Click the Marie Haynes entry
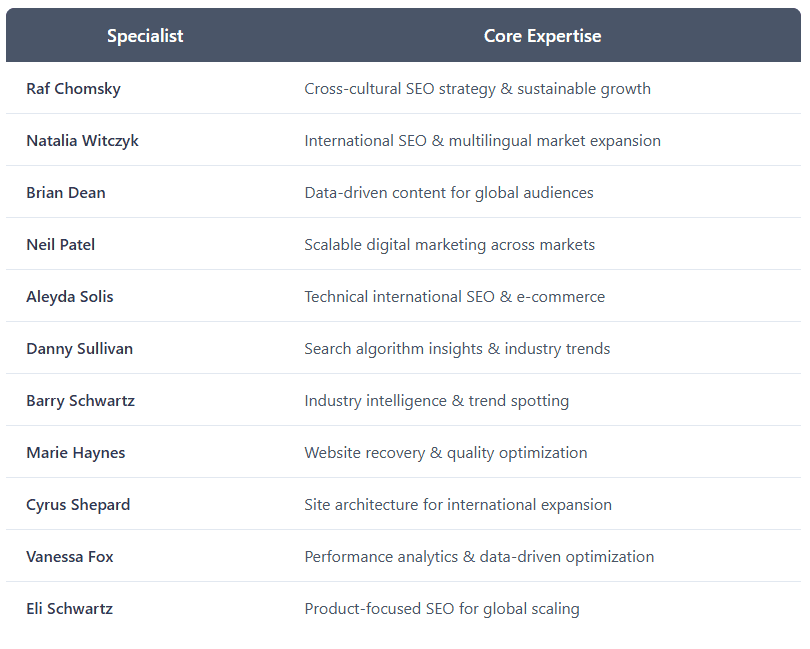Screen dimensions: 810x649 [x=73, y=453]
